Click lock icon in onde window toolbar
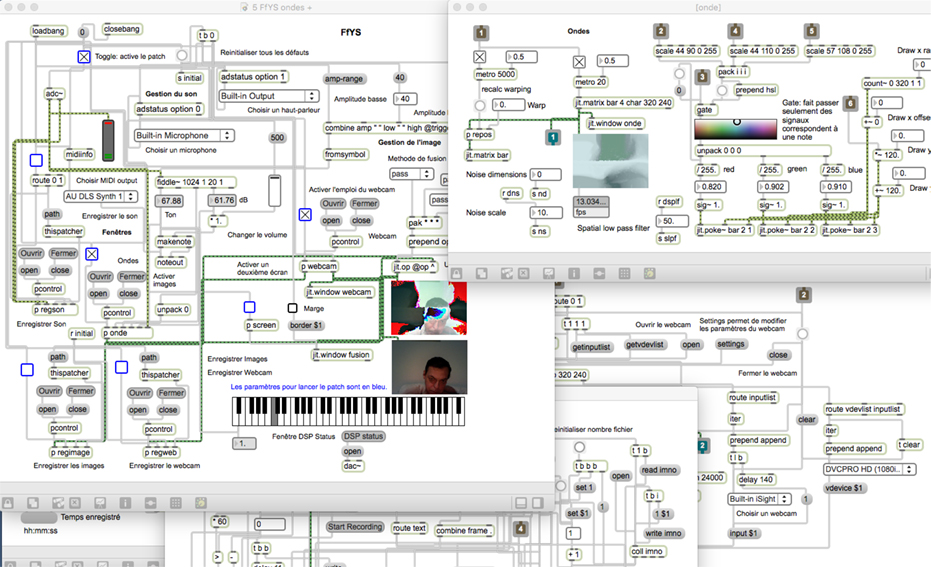This screenshot has width=931, height=567. [455, 272]
